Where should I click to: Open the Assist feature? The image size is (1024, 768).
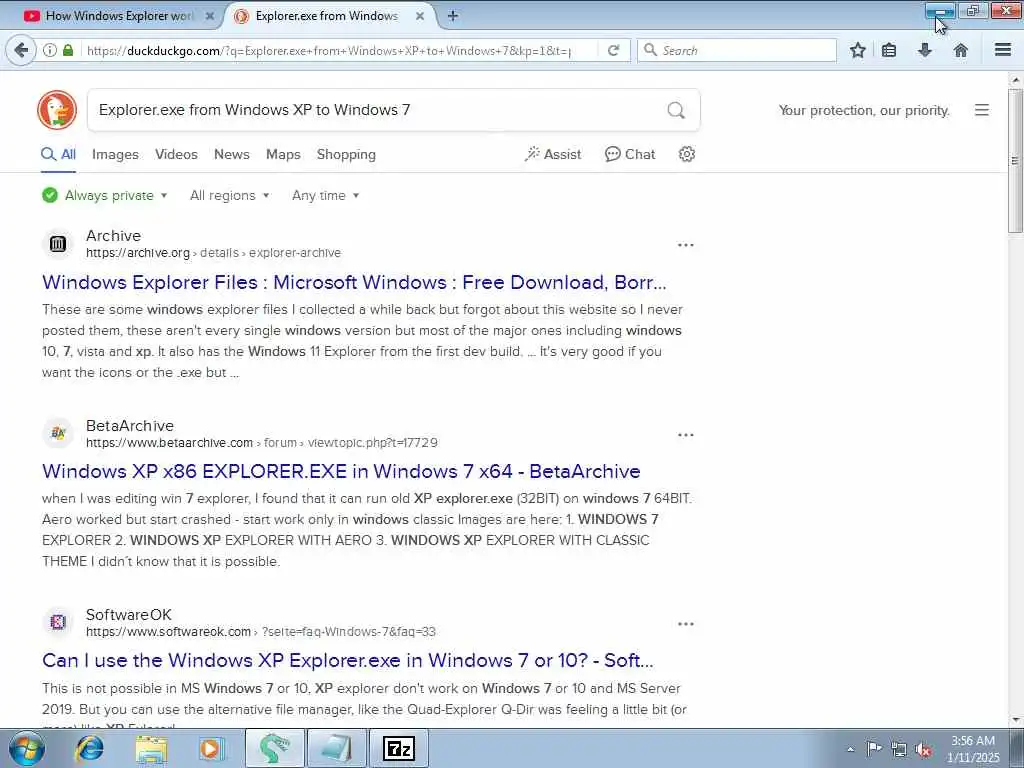pyautogui.click(x=552, y=154)
